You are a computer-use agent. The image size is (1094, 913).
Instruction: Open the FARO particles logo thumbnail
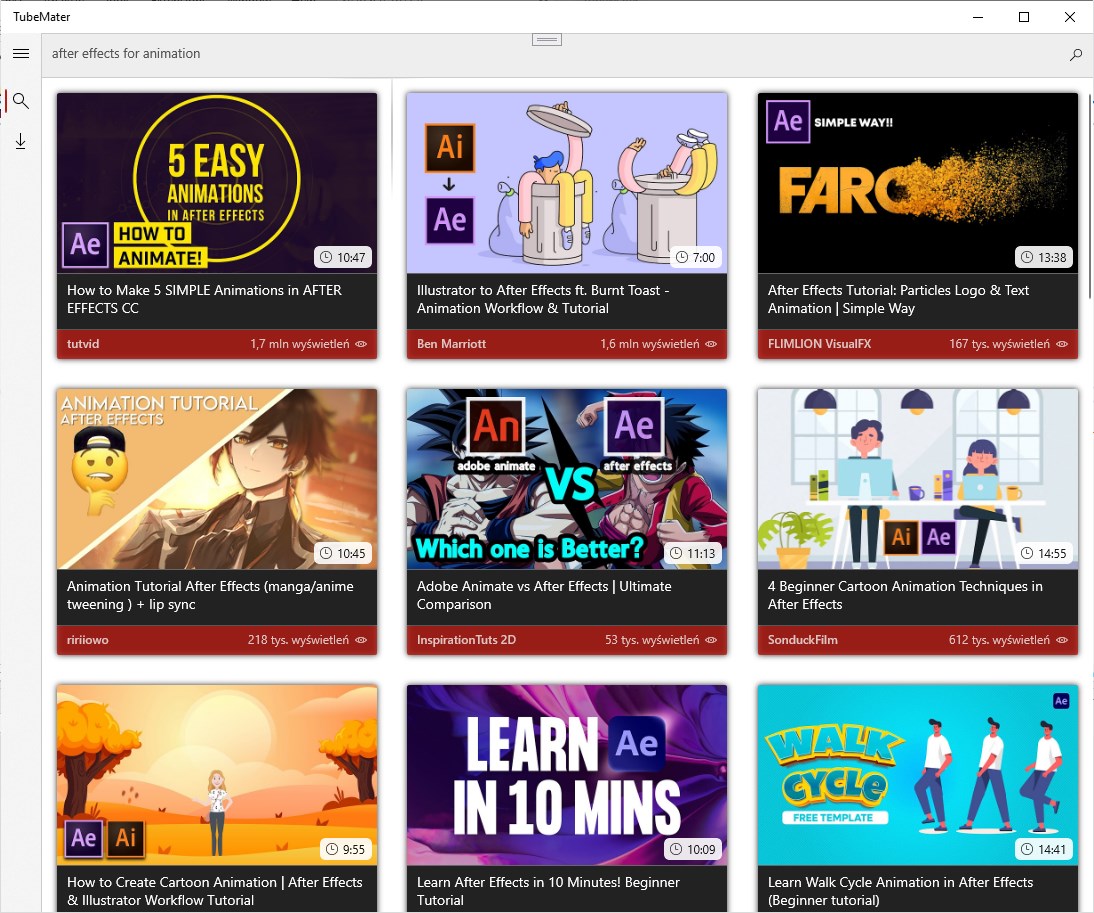(917, 183)
